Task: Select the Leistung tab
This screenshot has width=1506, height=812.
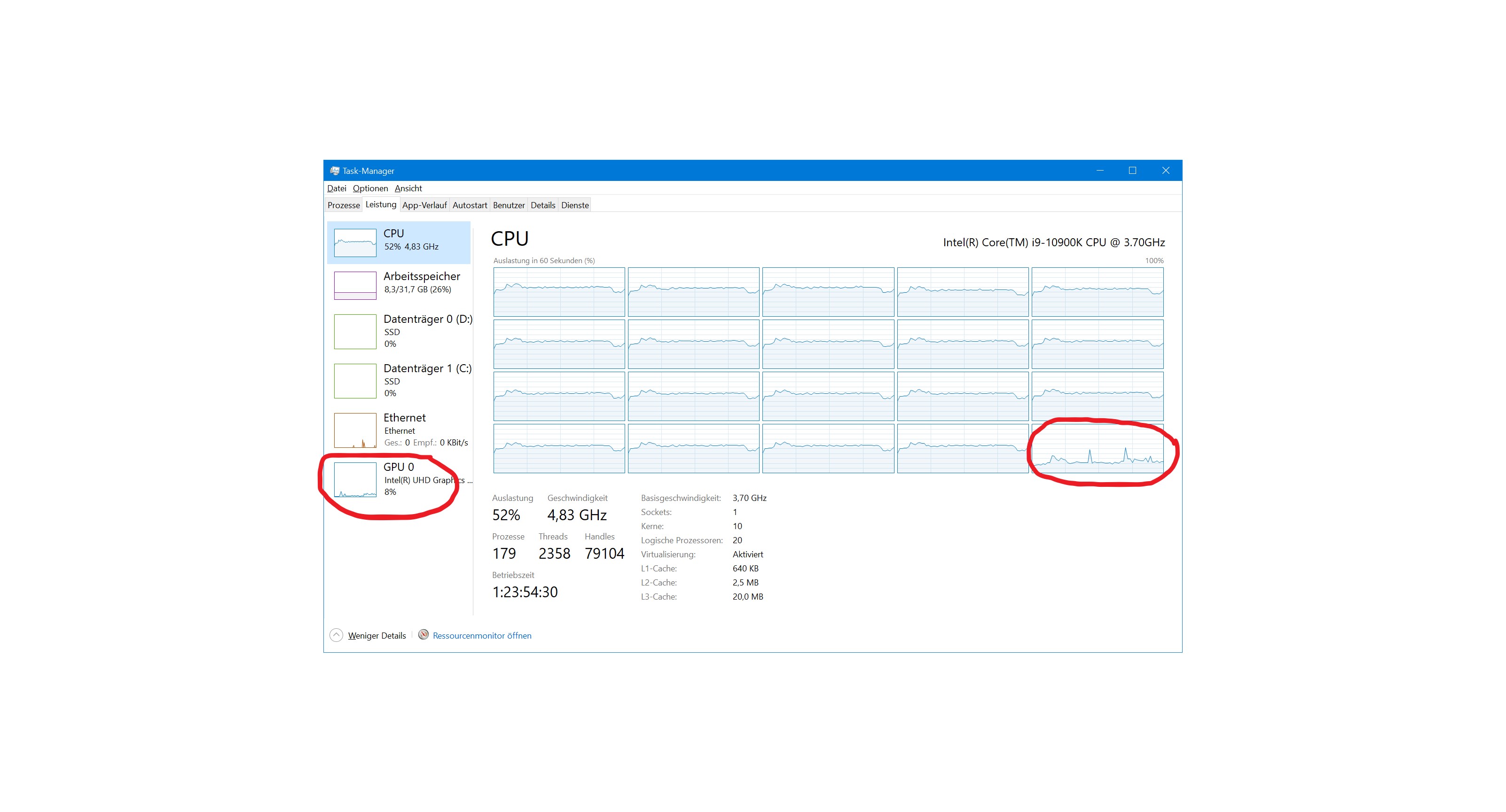Action: click(381, 204)
